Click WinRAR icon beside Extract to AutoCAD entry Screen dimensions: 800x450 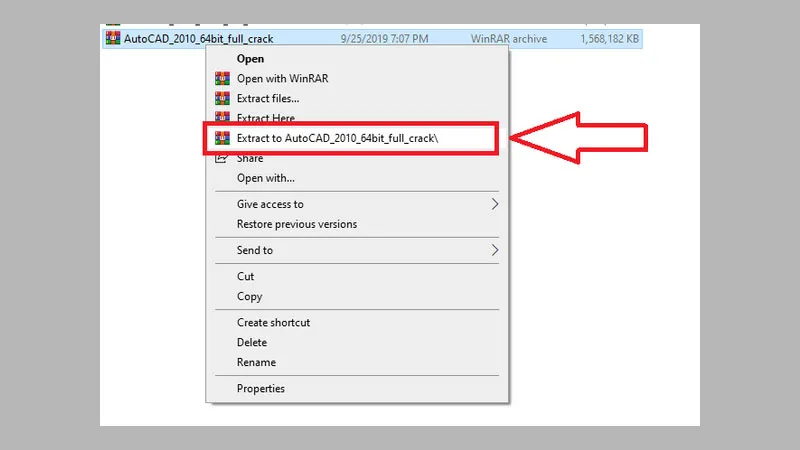click(x=222, y=138)
